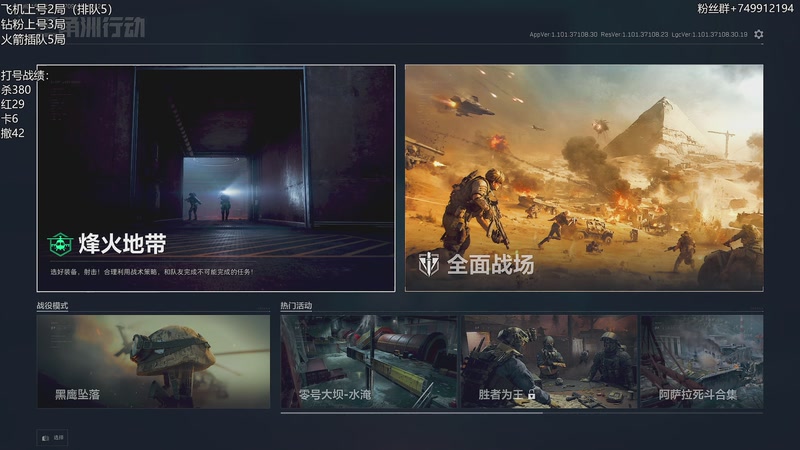Click the 打号战绩 label
Screen dimensions: 800x450
point(24,76)
